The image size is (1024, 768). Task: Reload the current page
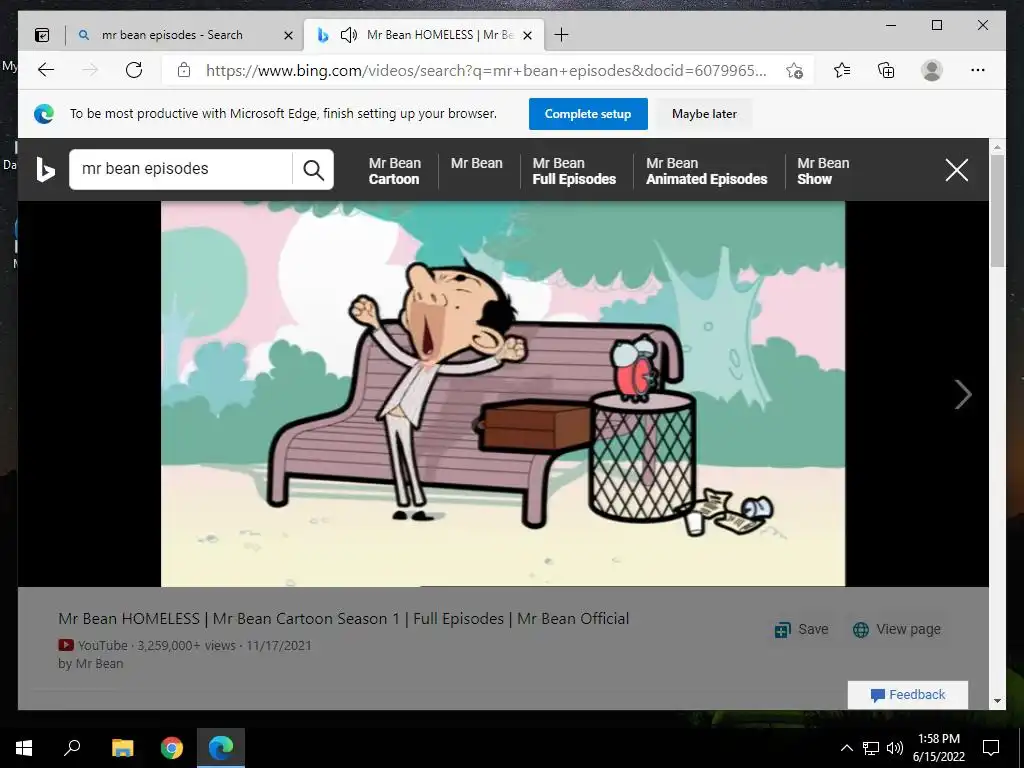[x=134, y=70]
